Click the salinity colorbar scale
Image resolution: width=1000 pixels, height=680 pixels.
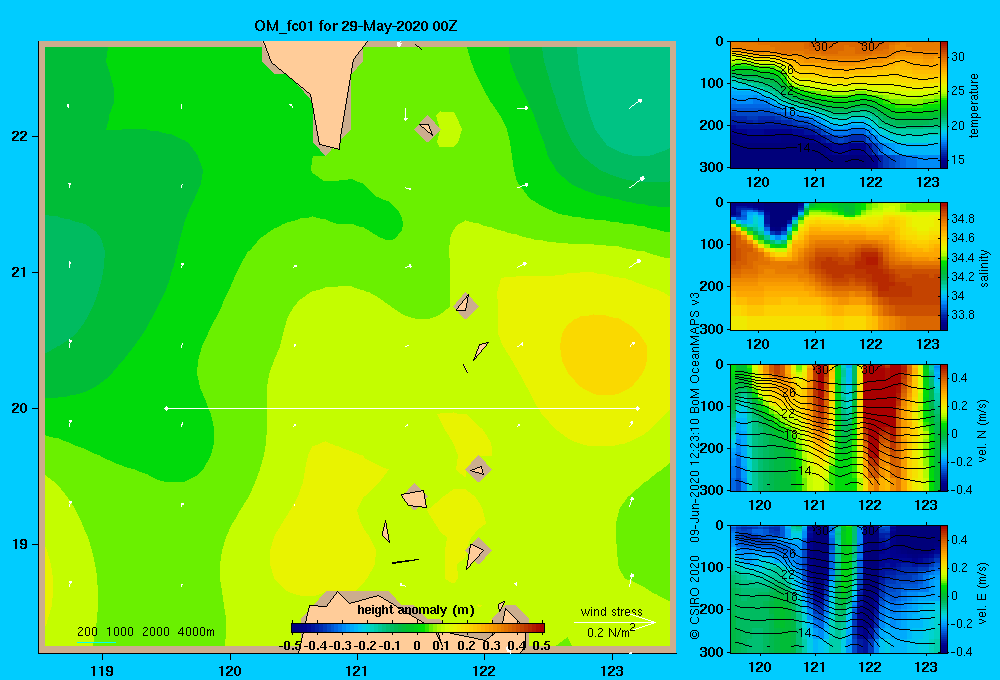click(x=944, y=266)
